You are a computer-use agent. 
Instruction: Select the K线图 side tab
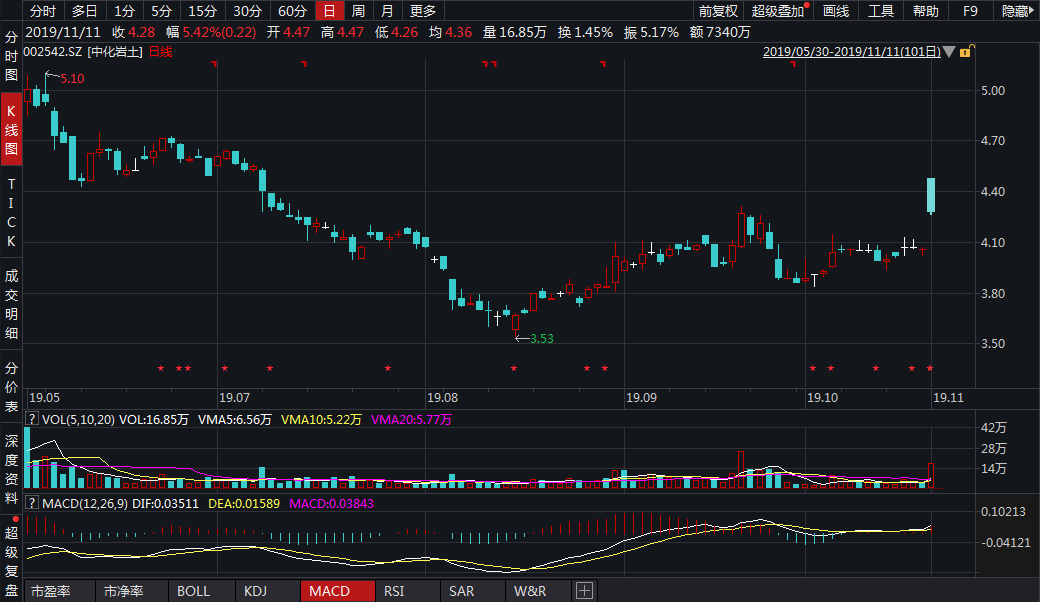11,129
